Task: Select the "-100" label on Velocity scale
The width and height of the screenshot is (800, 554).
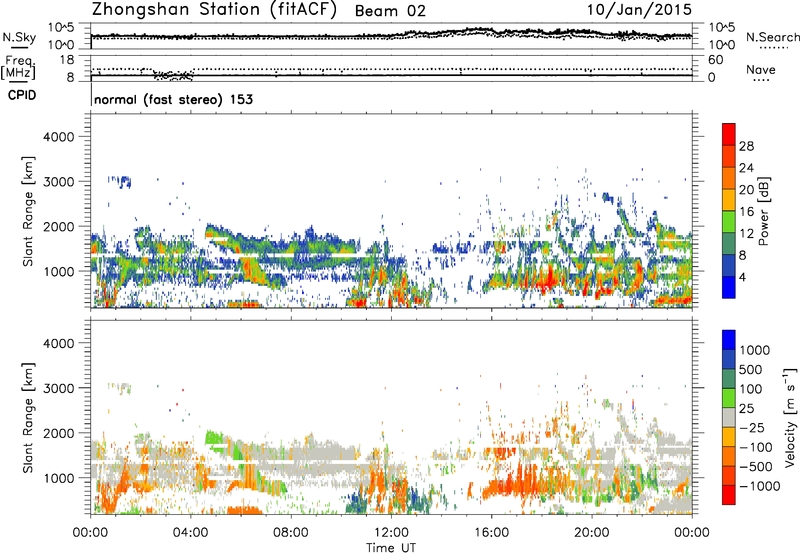Action: tap(755, 447)
